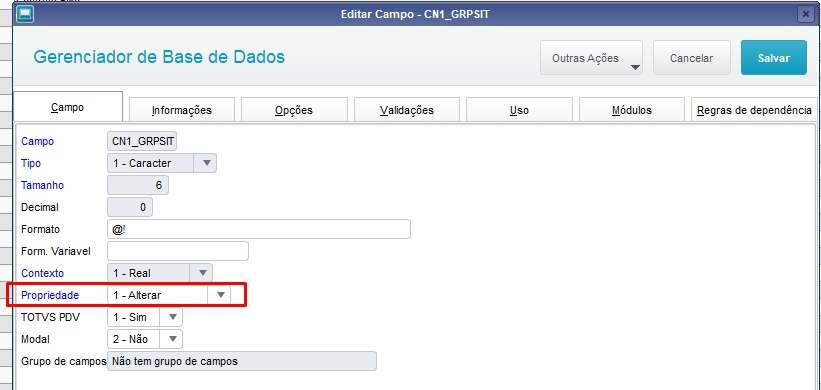Click the Campo field CN1_GRPSIT
This screenshot has width=821, height=390.
(x=142, y=141)
